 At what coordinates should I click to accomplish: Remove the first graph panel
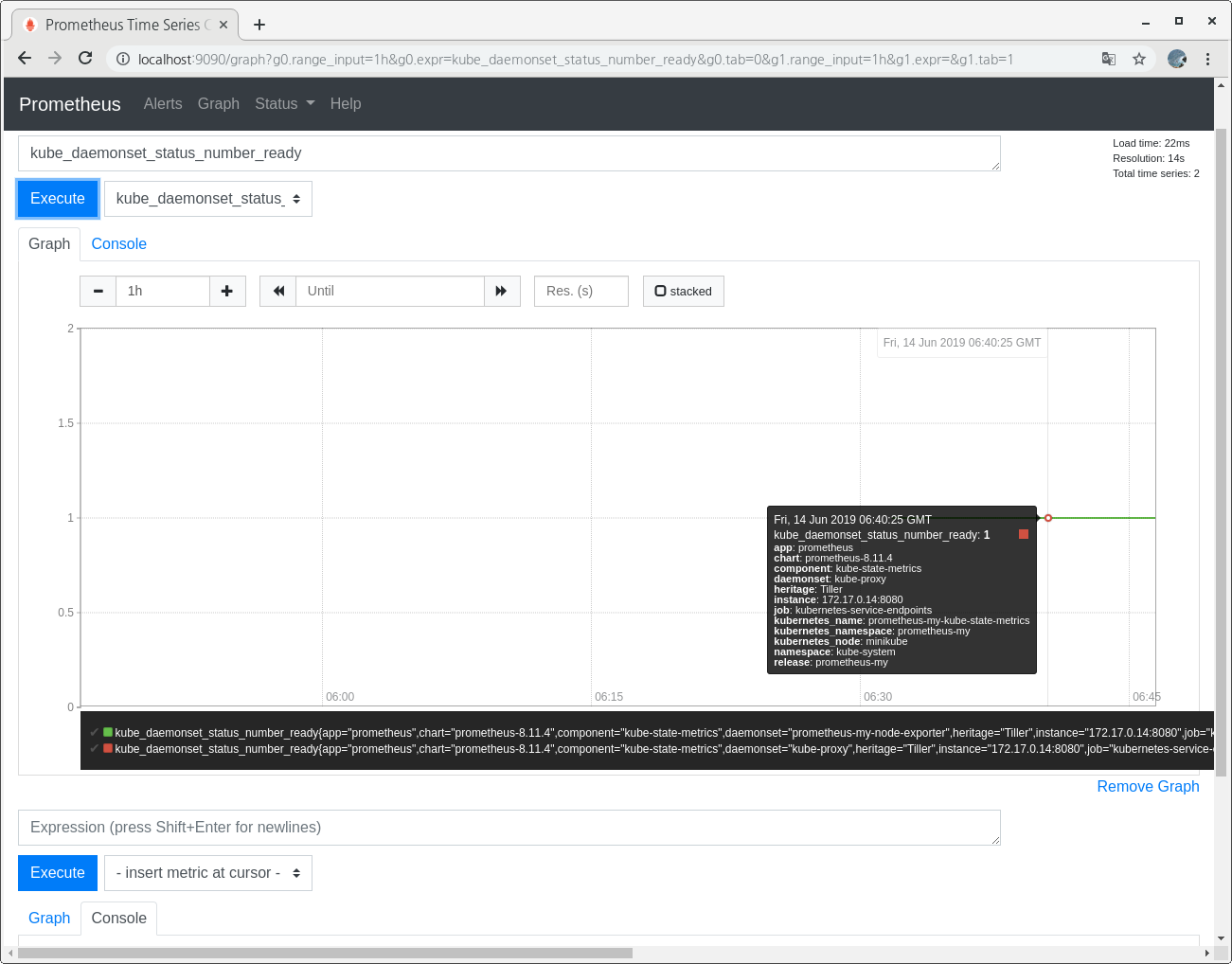(x=1148, y=787)
